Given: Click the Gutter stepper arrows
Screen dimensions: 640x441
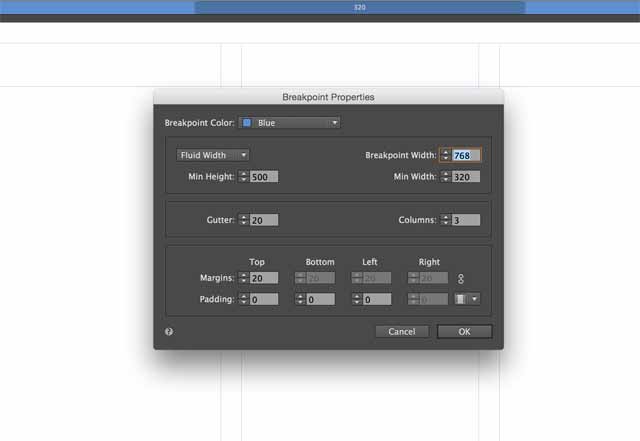Looking at the screenshot, I should pos(243,220).
